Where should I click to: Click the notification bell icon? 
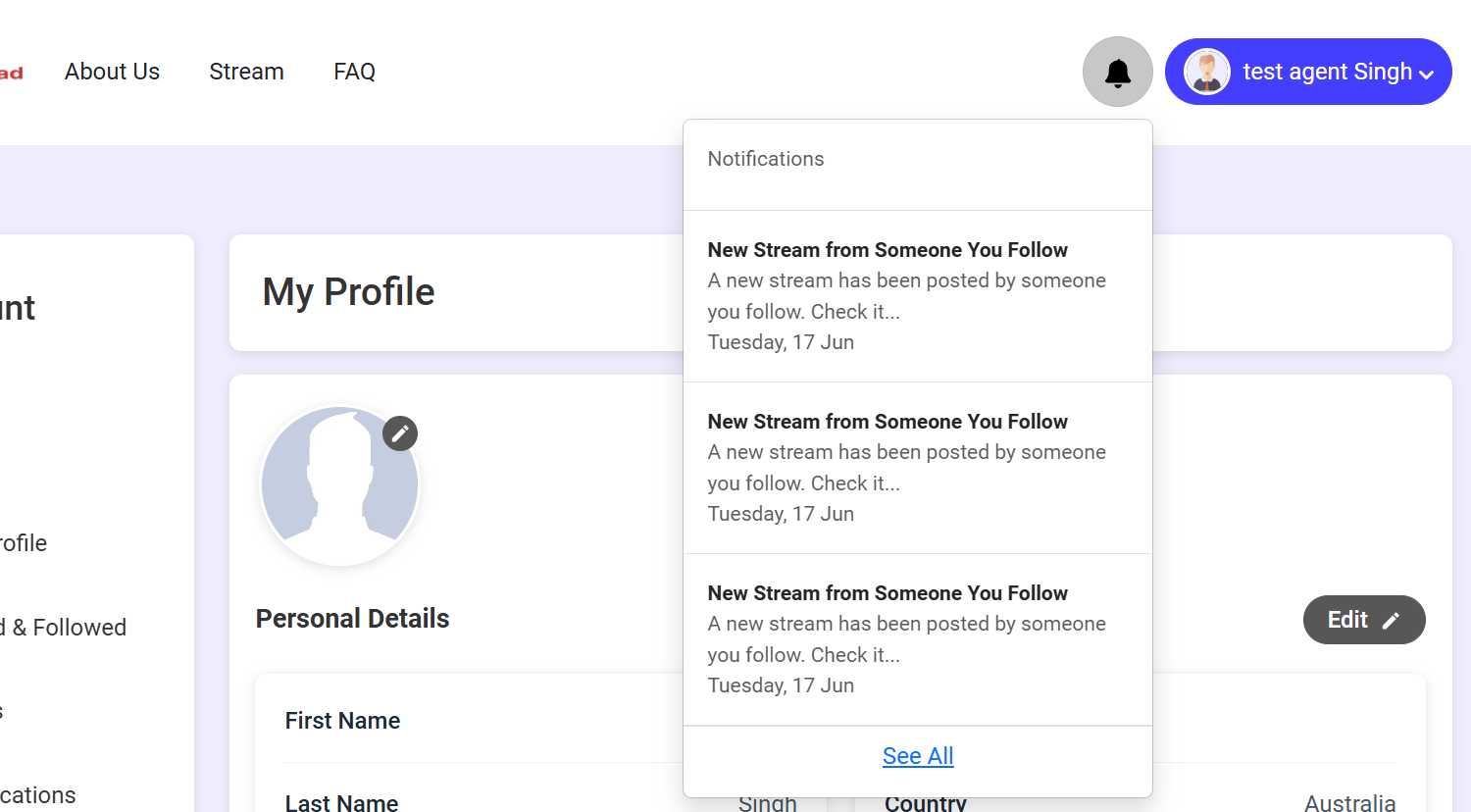(x=1117, y=72)
